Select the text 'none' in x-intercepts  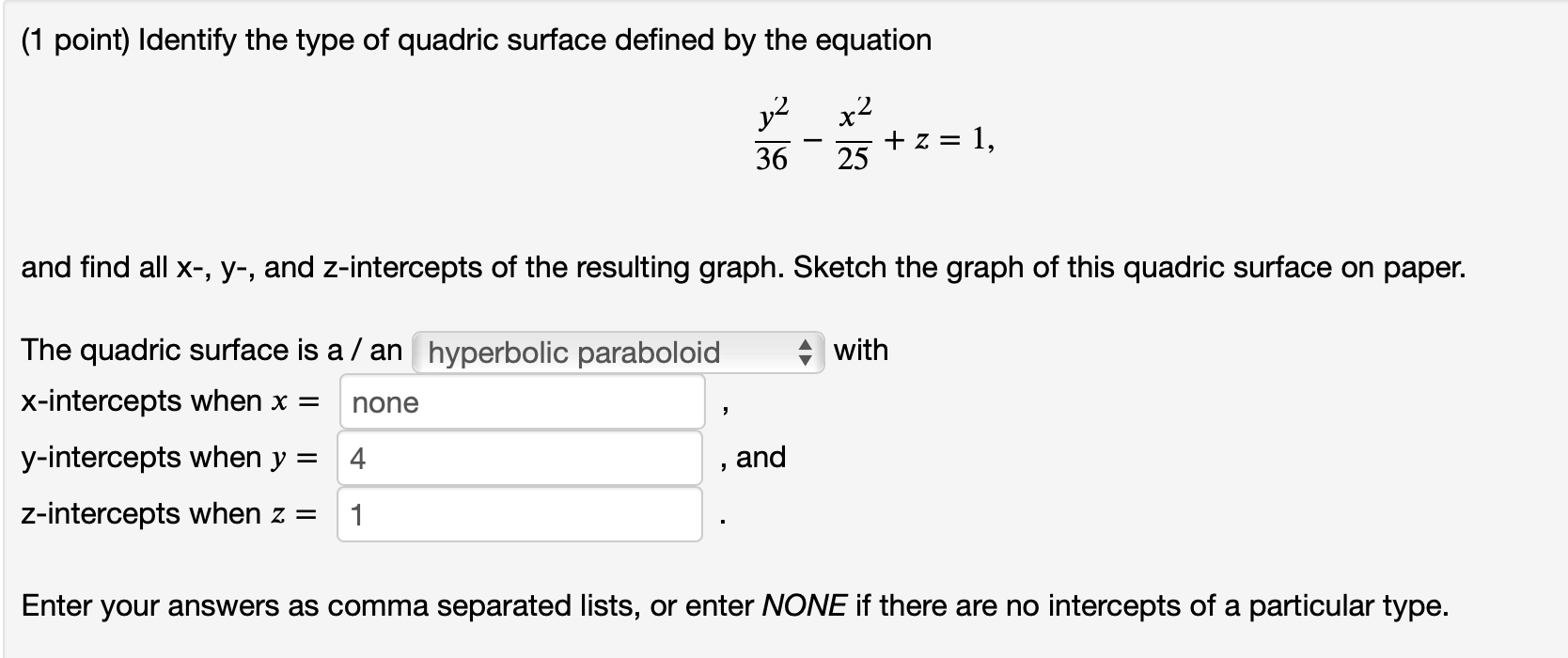(x=384, y=404)
